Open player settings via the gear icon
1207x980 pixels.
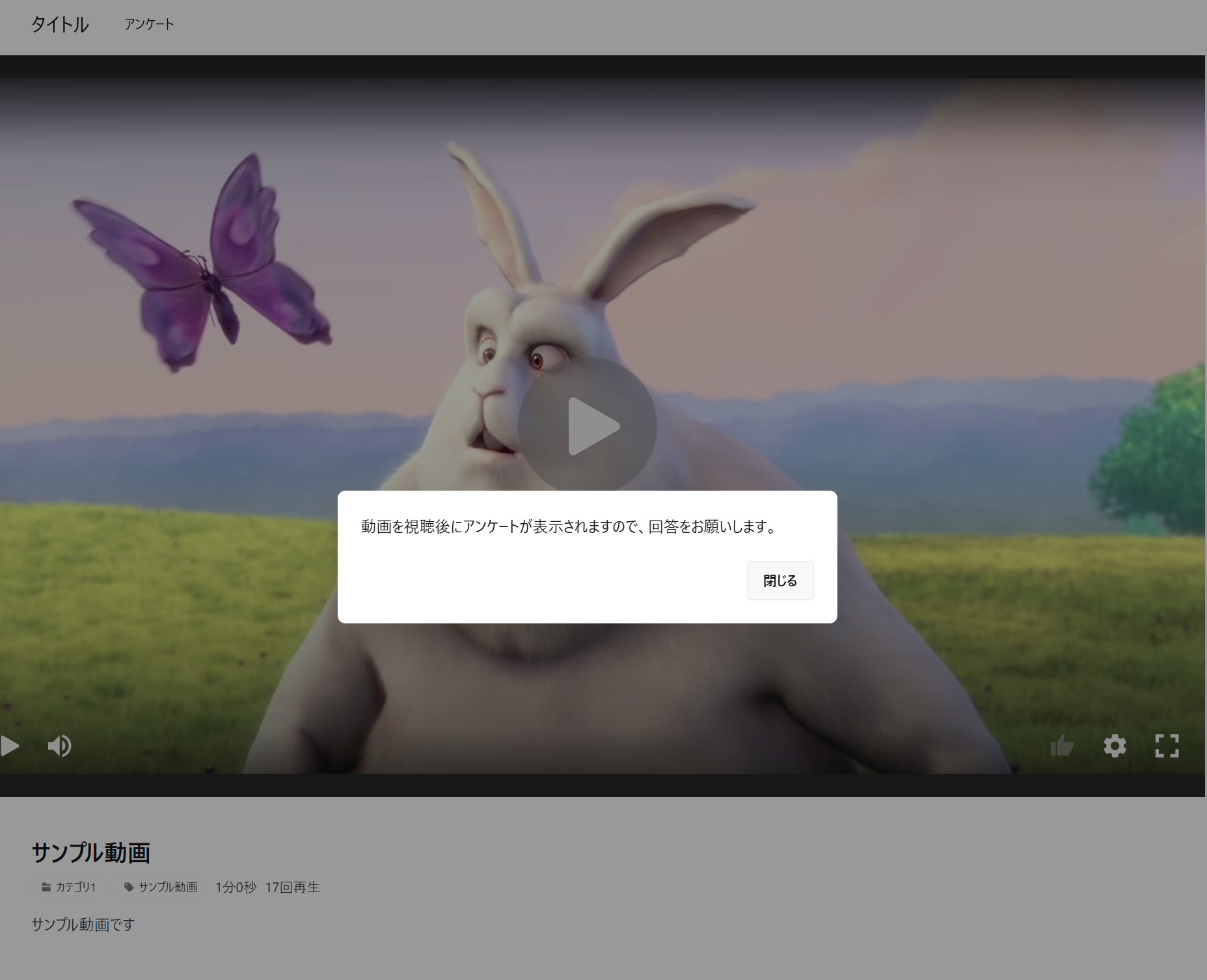(x=1115, y=746)
